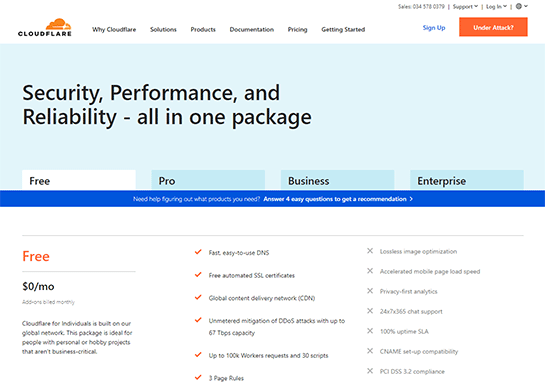Switch to the Pro plan tab
This screenshot has height=387, width=545.
click(x=208, y=180)
